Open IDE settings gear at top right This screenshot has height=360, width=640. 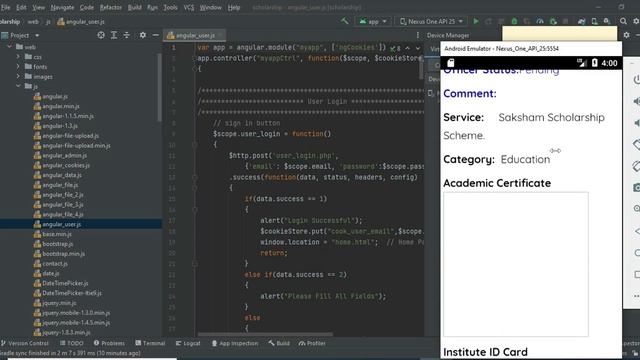point(636,21)
